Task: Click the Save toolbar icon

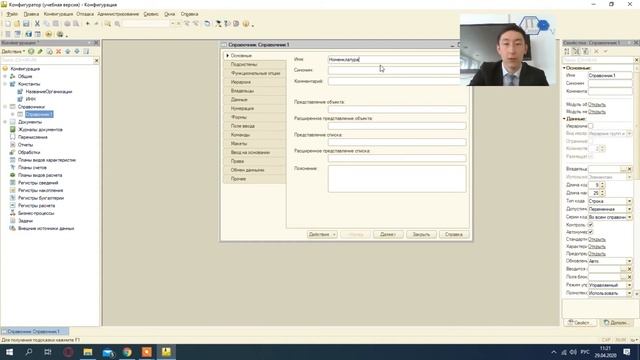Action: [26, 24]
